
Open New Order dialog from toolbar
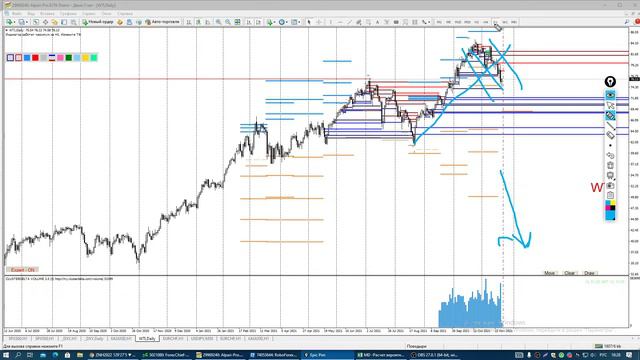pyautogui.click(x=98, y=22)
